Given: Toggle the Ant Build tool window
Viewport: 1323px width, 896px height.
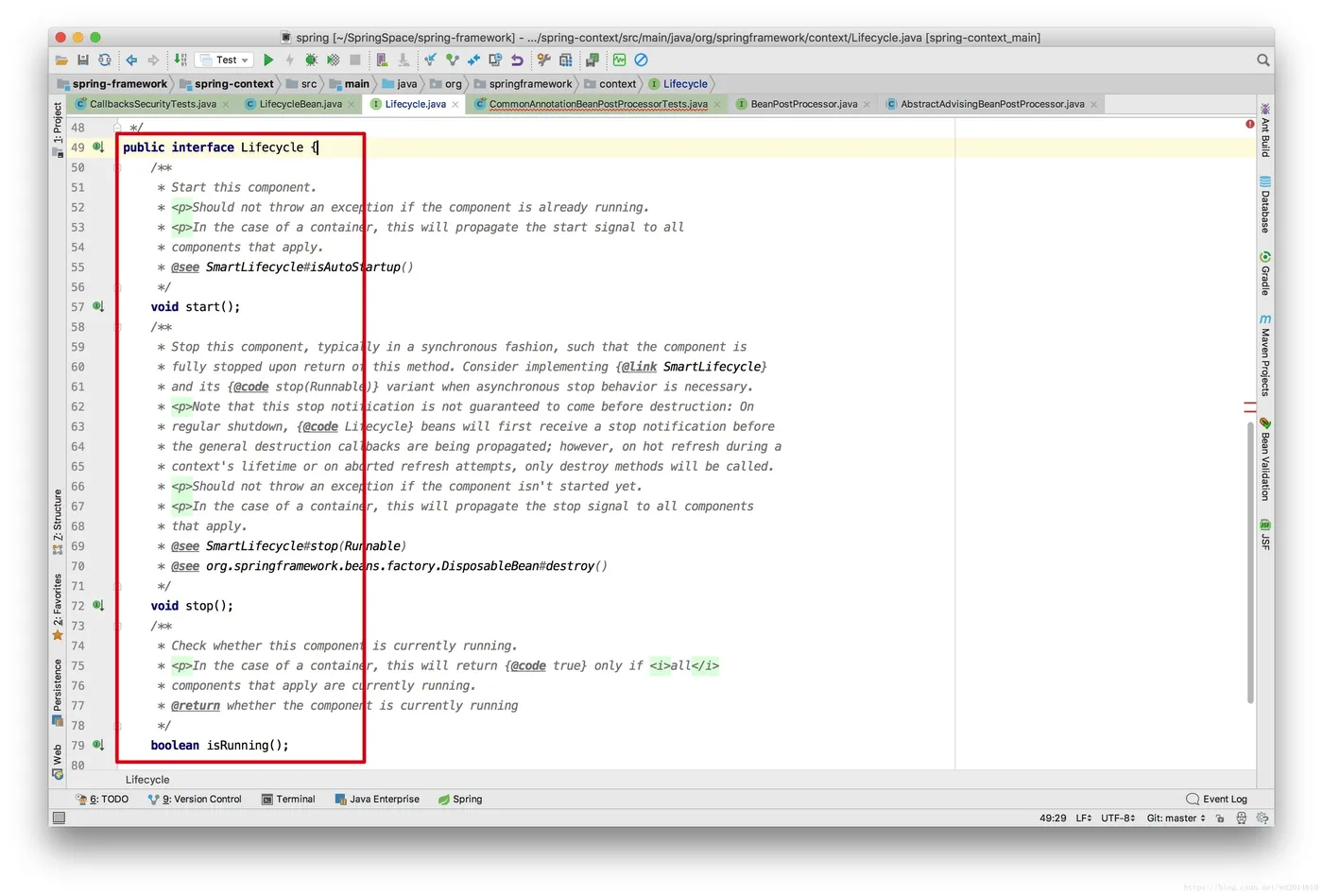Looking at the screenshot, I should (1265, 129).
